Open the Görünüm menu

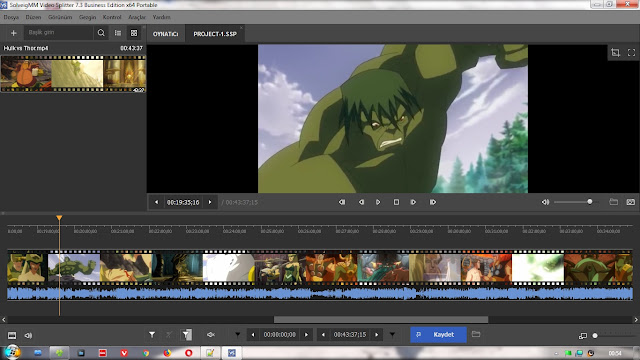[x=60, y=17]
